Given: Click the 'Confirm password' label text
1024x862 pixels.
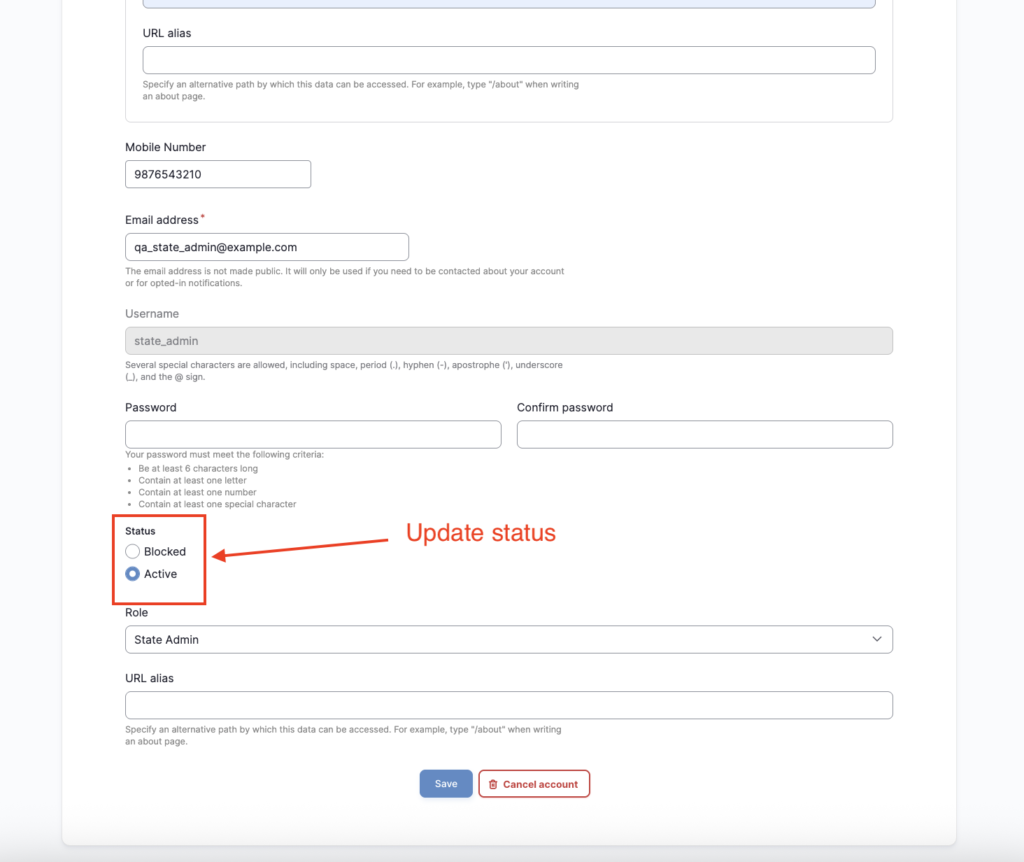Looking at the screenshot, I should click(565, 407).
